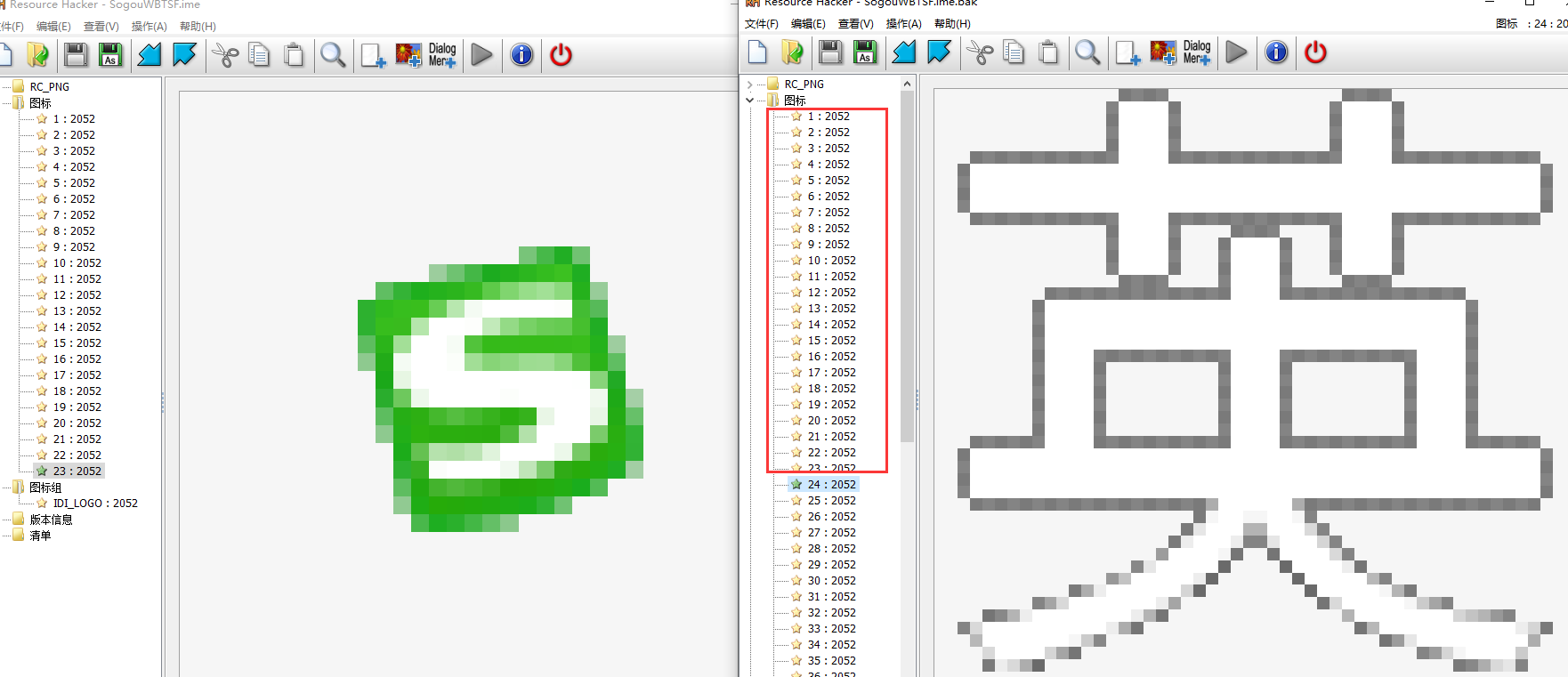
Task: Open 操作(A) menu in right window
Action: 904,24
